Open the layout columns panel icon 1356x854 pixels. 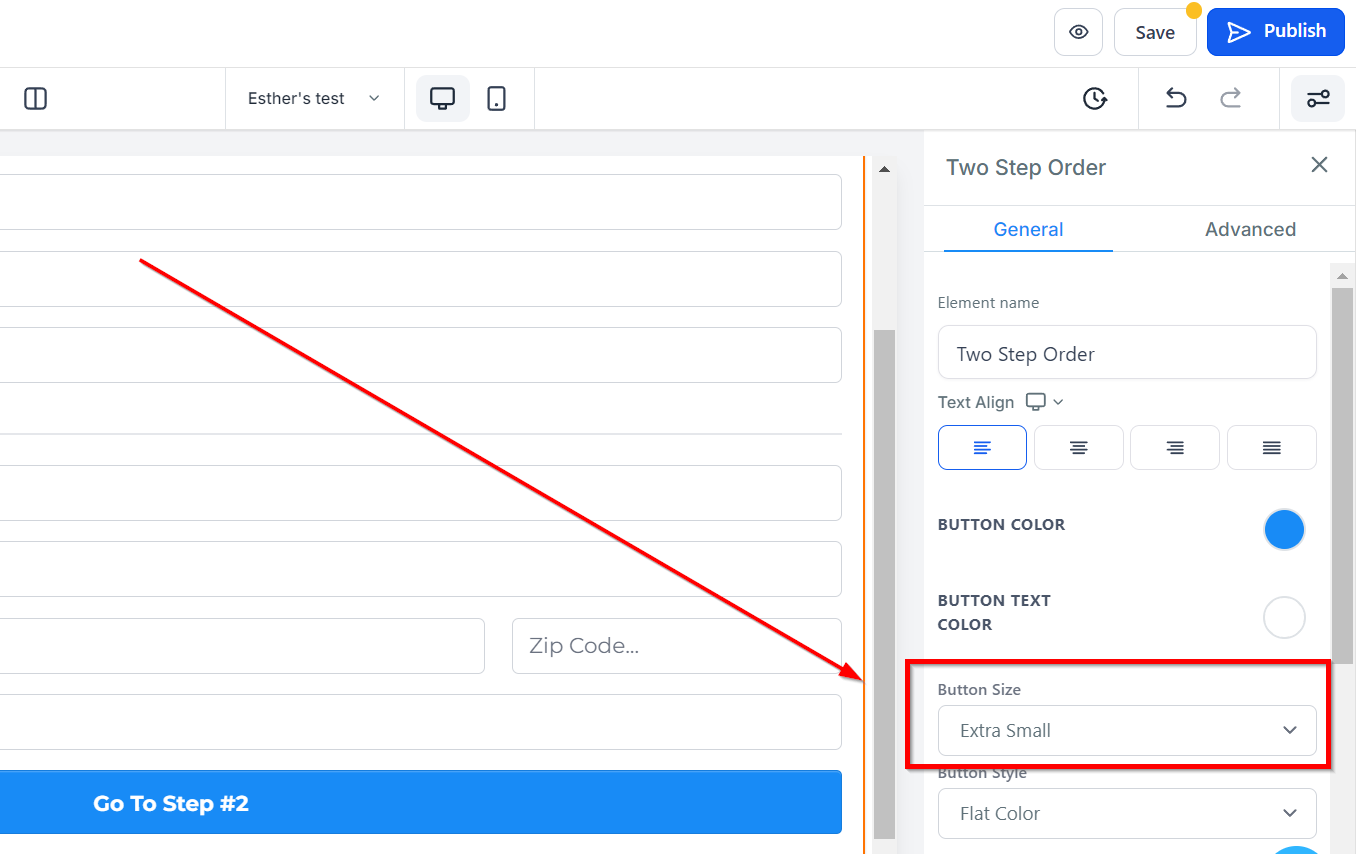(36, 98)
